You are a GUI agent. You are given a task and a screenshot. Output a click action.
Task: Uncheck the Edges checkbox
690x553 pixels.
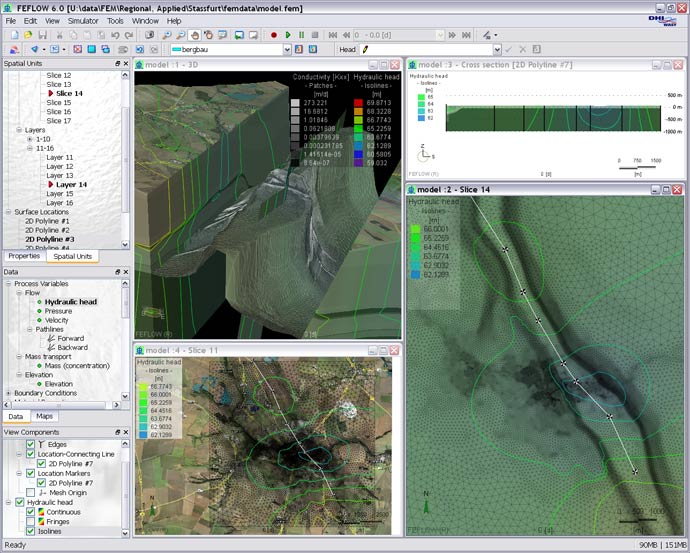[x=30, y=444]
